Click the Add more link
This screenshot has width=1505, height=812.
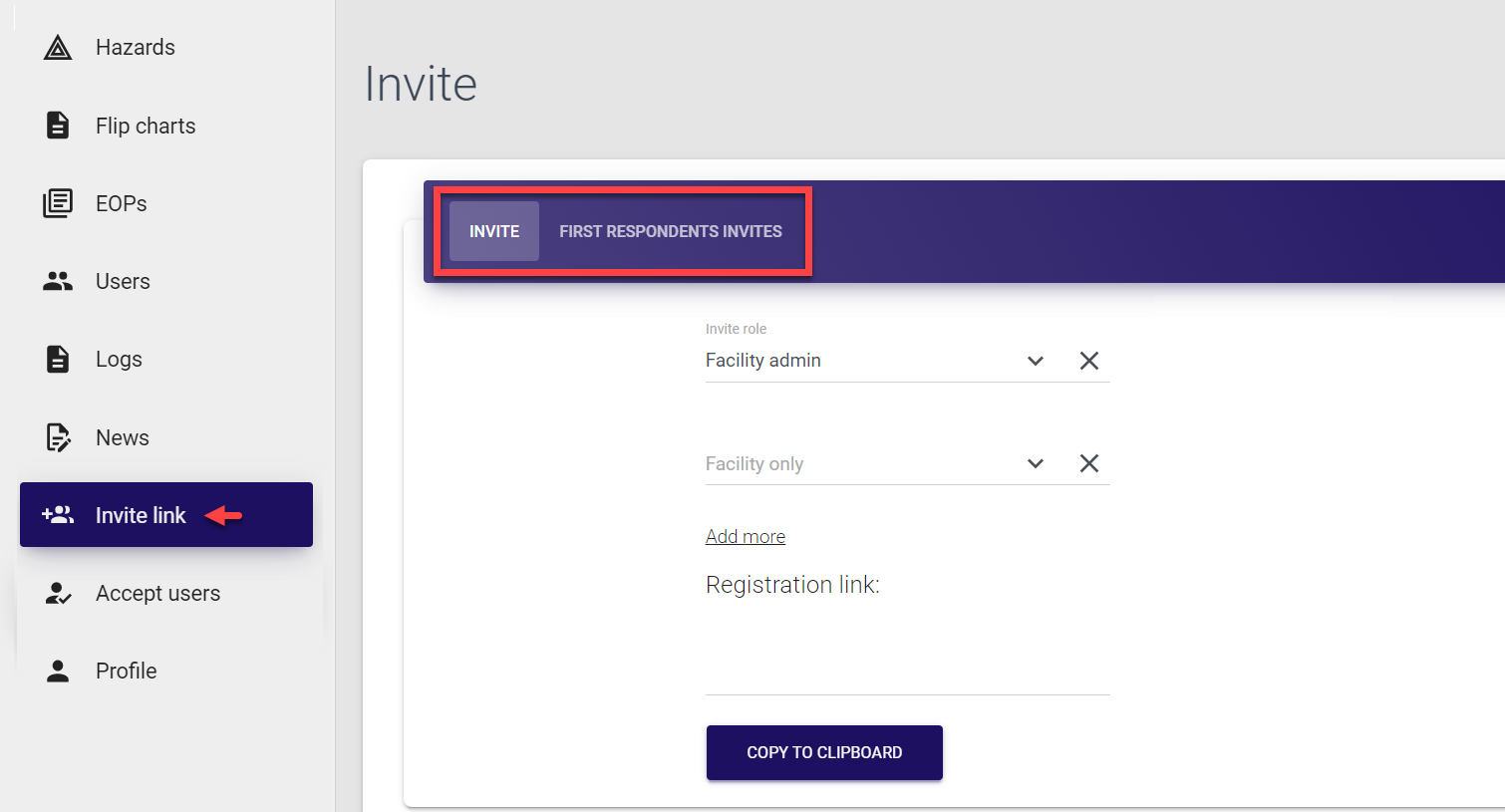(x=746, y=537)
